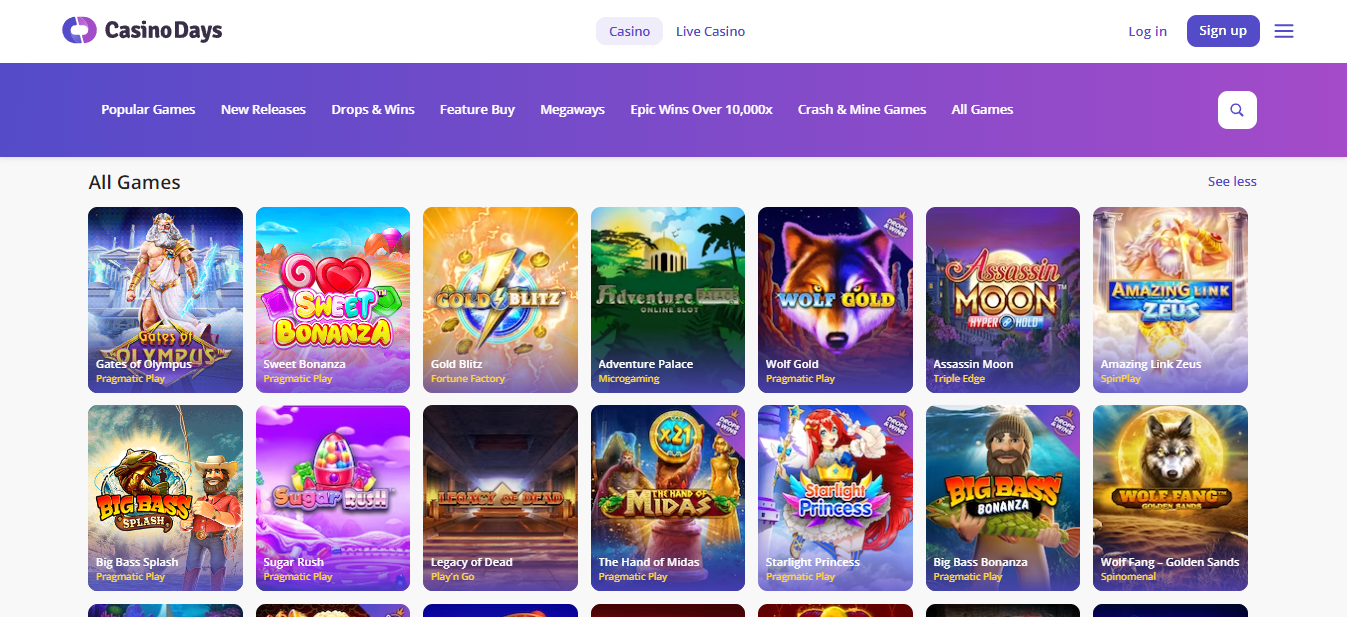Image resolution: width=1347 pixels, height=617 pixels.
Task: Click Pragmatic Play under The Hand of Midas
Action: coord(633,577)
